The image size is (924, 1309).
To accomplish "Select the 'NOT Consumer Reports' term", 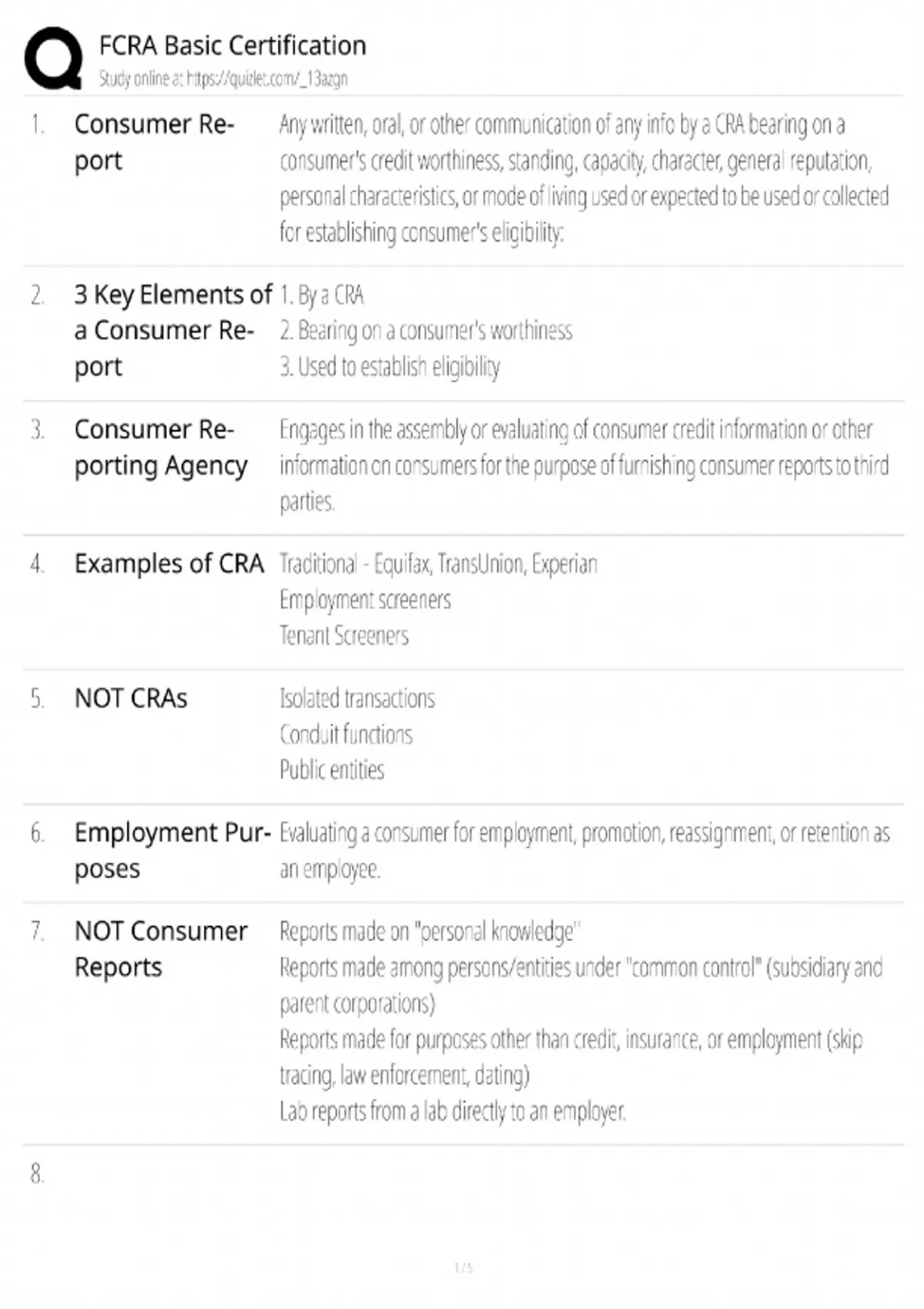I will (x=160, y=949).
